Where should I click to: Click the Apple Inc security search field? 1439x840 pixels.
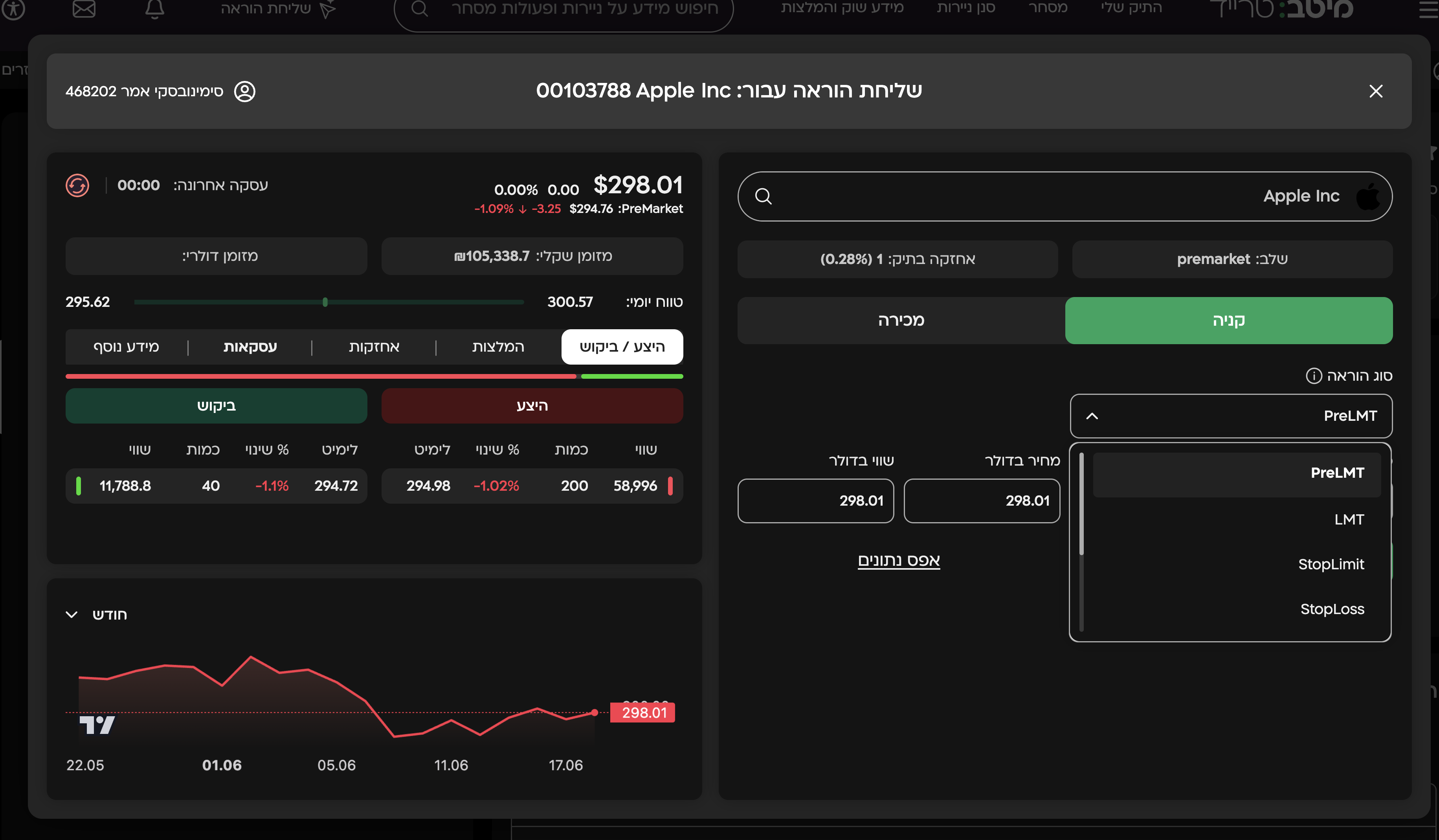click(1065, 196)
